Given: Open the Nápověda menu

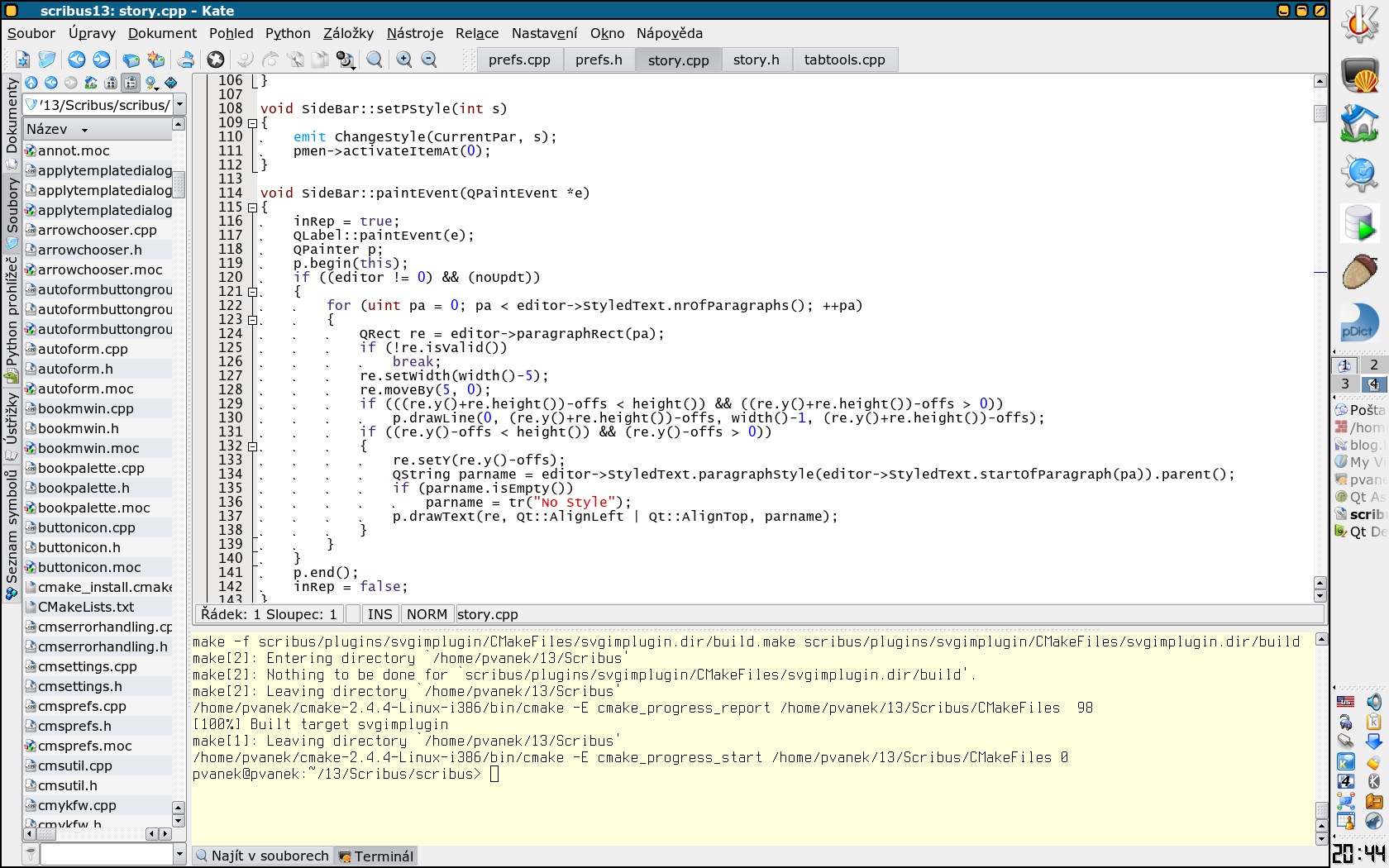Looking at the screenshot, I should 670,33.
